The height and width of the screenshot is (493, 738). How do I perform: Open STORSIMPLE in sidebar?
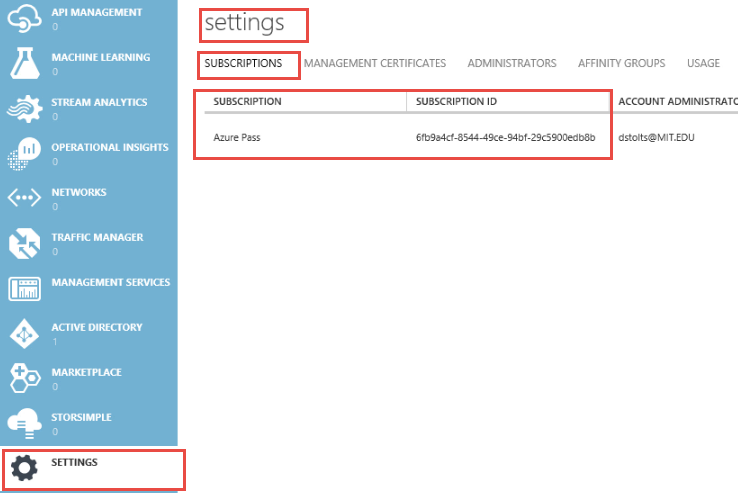coord(89,423)
